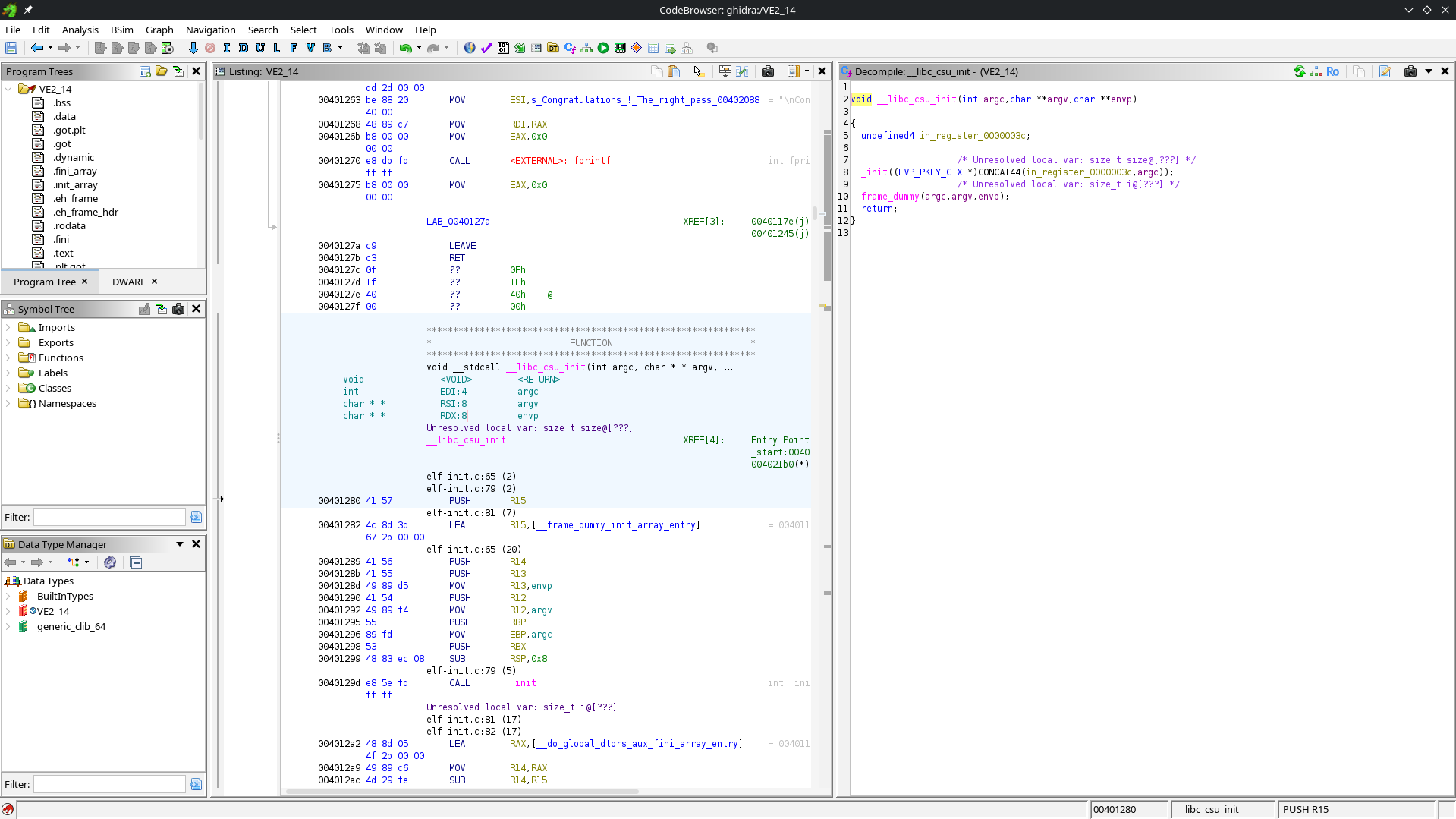The image size is (1456, 819).
Task: Click the snapshot camera icon in Symbol Tree header
Action: (x=178, y=309)
